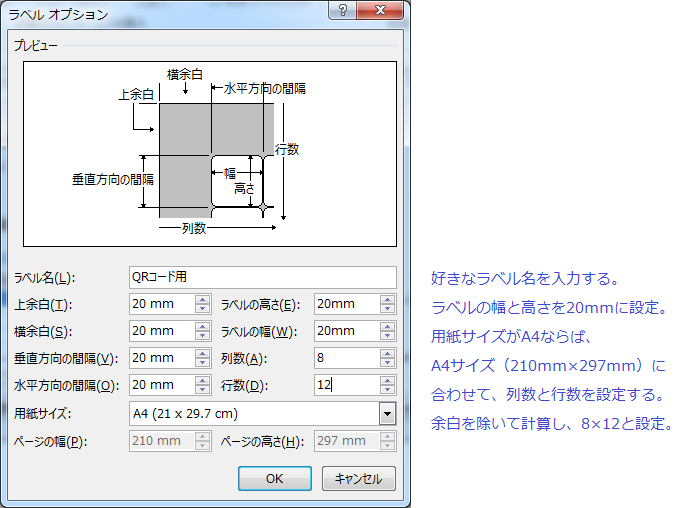696x508 pixels.
Task: Increase 行数 with up arrow
Action: (x=388, y=381)
